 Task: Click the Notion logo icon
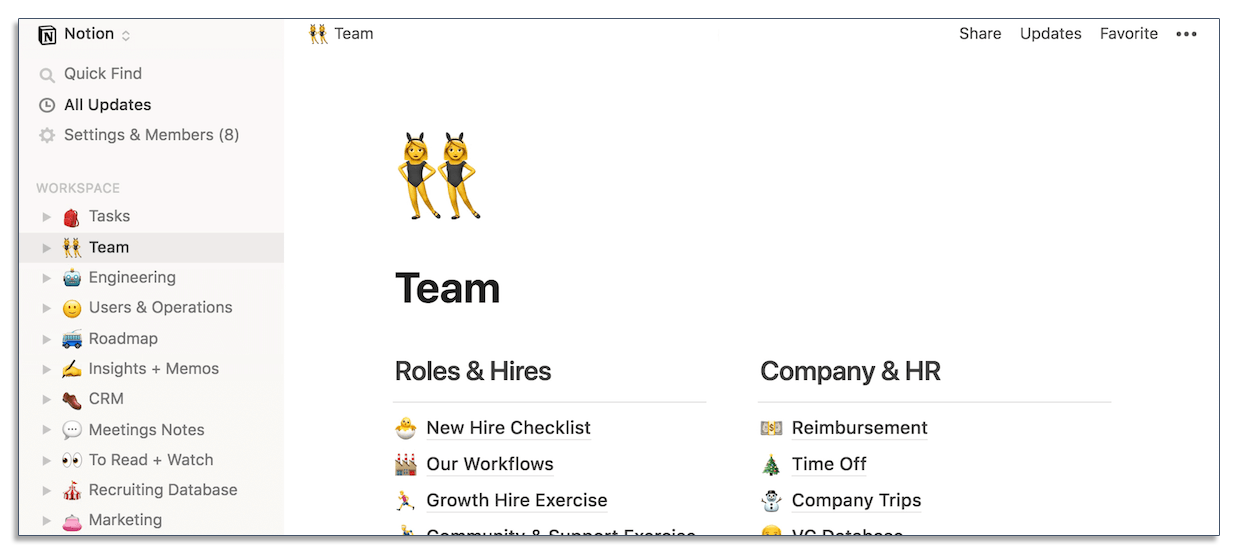point(47,35)
